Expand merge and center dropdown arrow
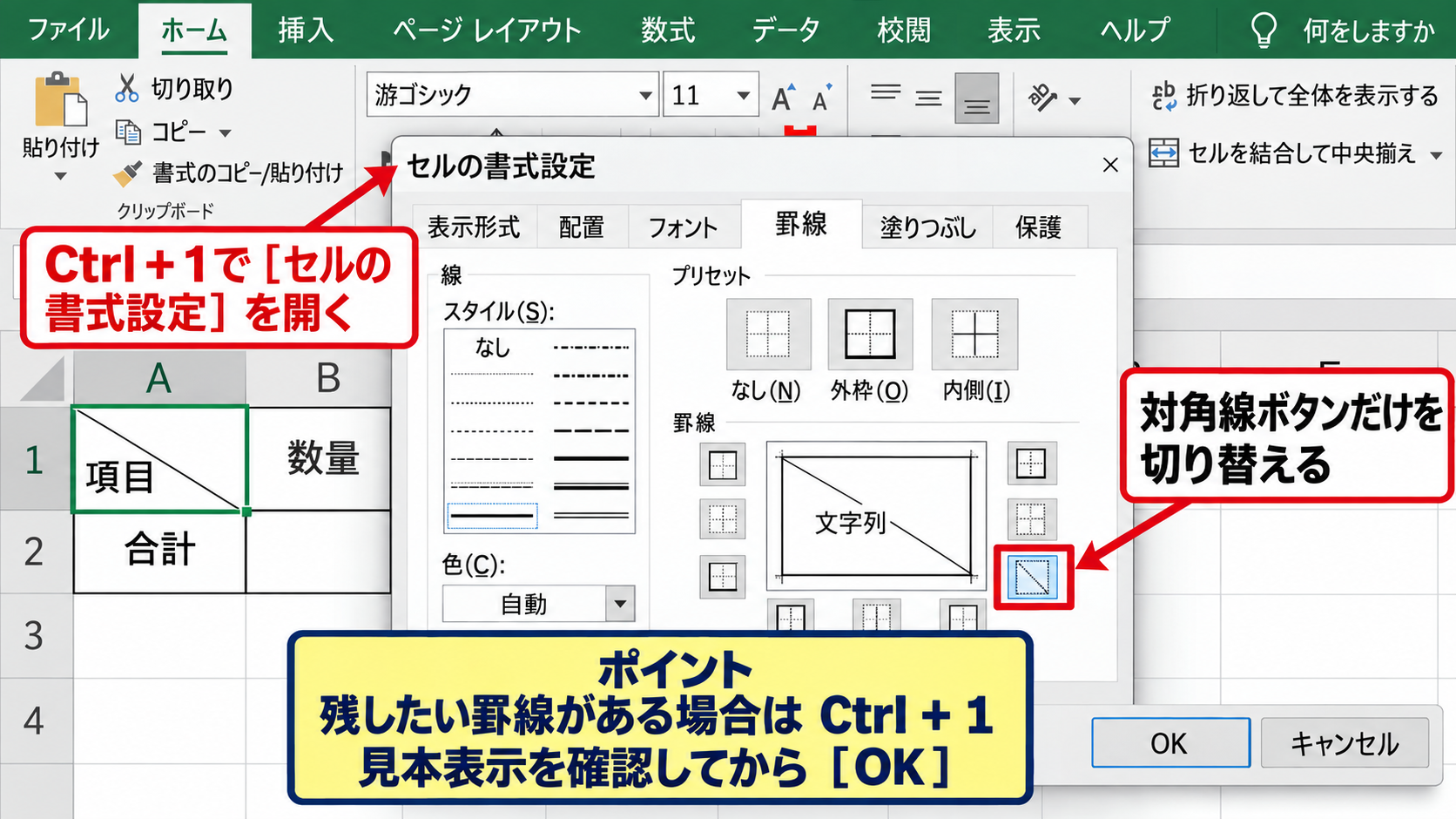 point(1436,155)
